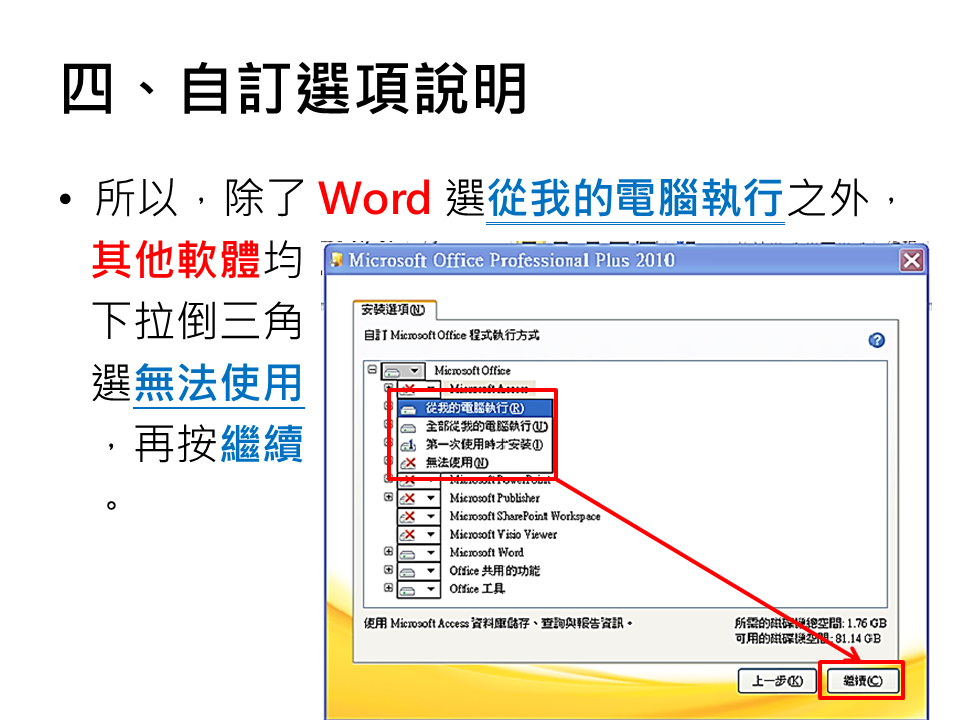960x720 pixels.
Task: Click the 繼續(C) continue button
Action: (x=863, y=680)
